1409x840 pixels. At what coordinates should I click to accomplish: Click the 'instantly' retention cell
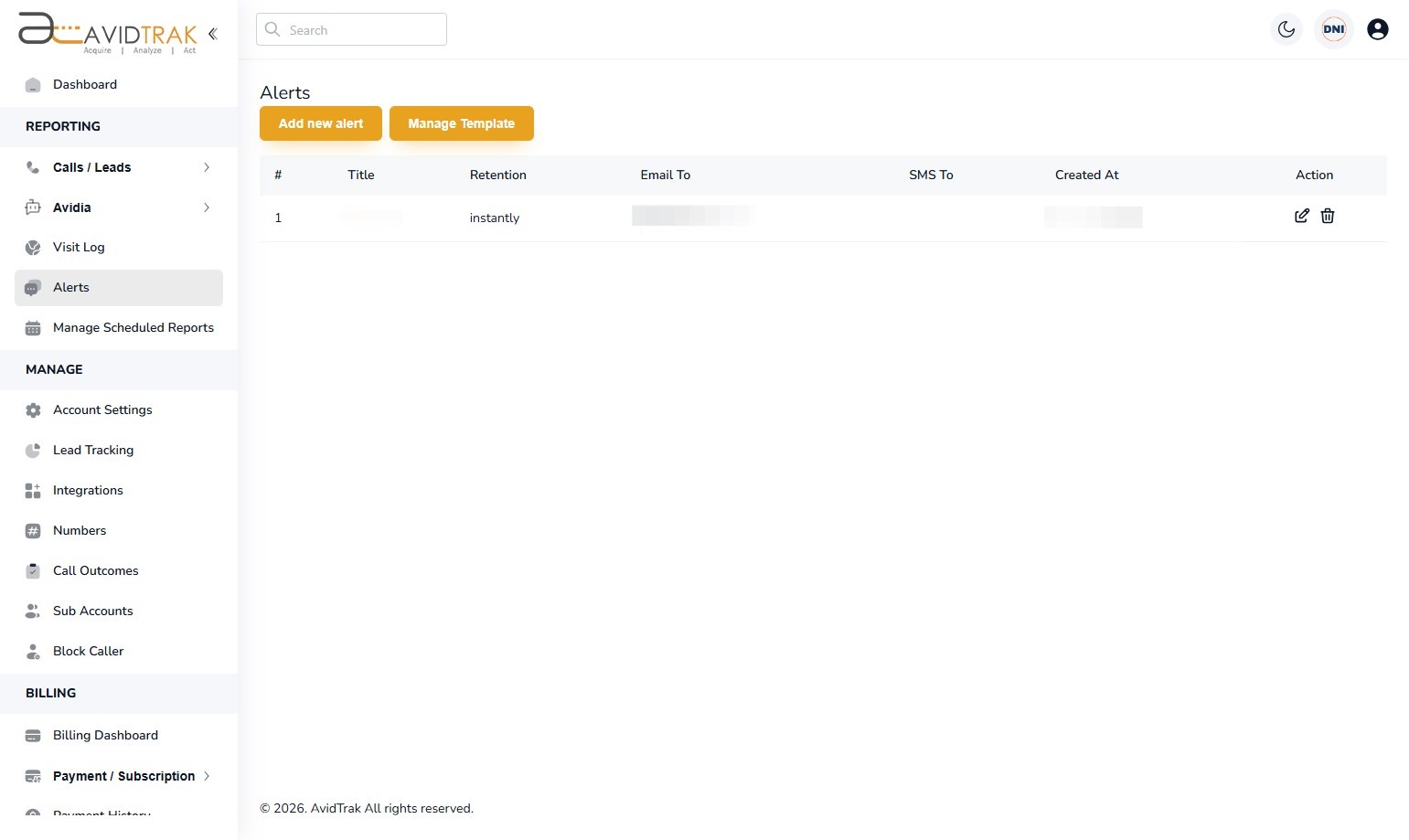495,218
